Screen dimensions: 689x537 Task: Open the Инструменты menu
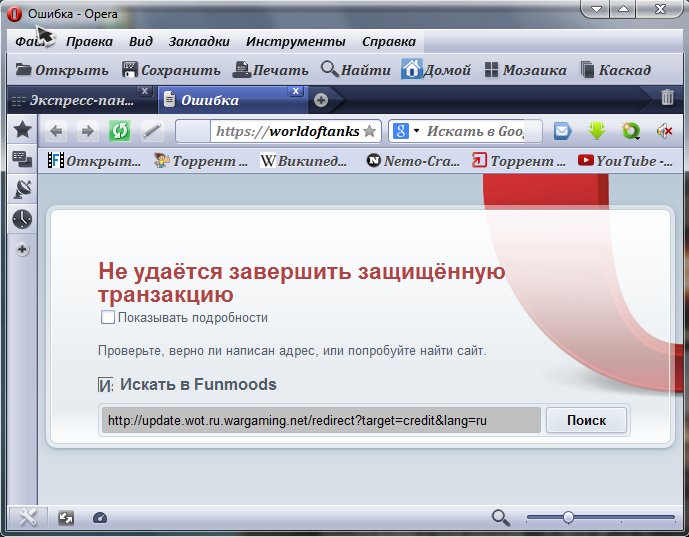[295, 42]
